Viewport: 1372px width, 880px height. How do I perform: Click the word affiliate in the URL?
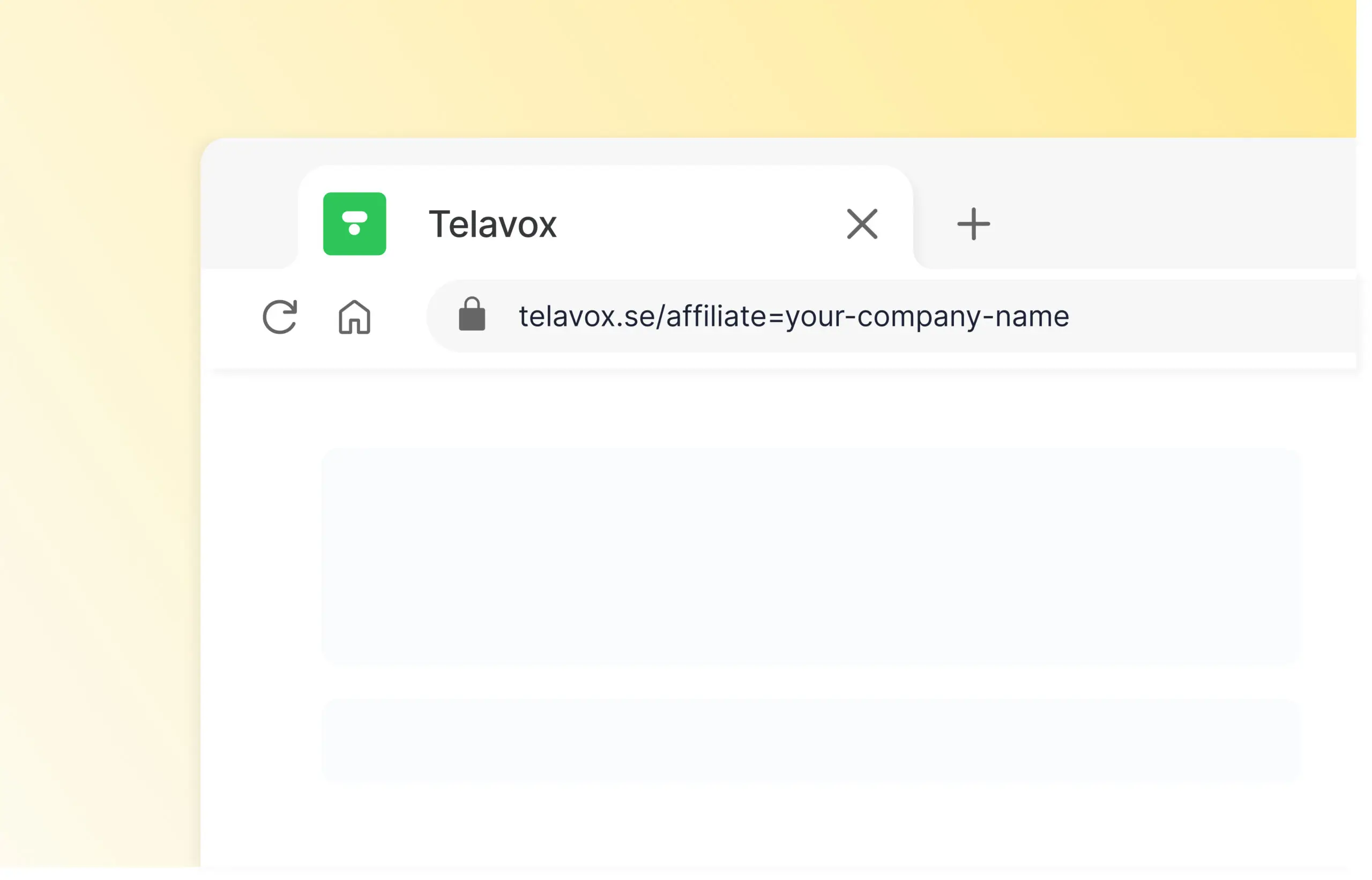(716, 317)
